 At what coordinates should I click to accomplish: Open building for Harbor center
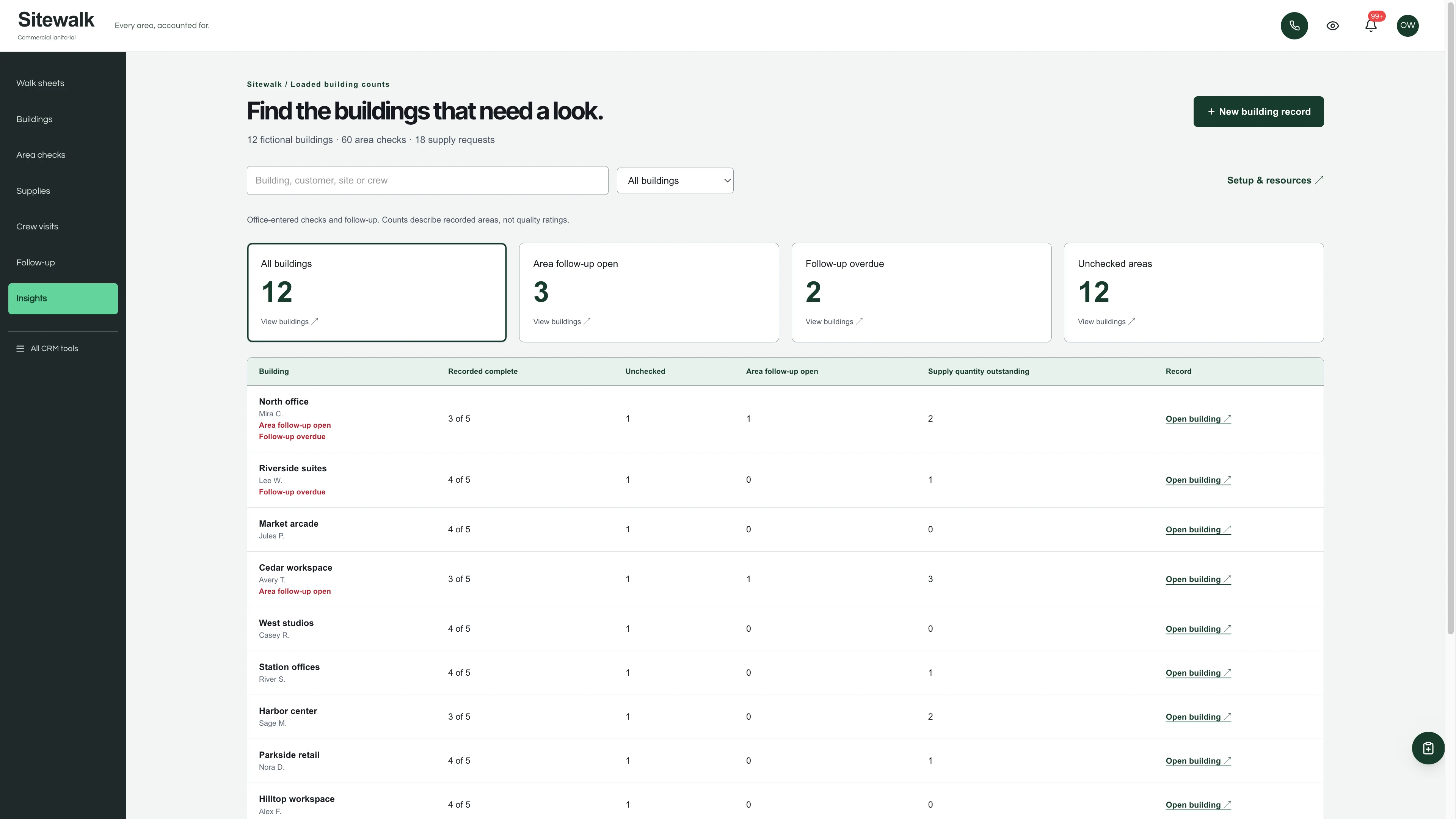tap(1198, 717)
